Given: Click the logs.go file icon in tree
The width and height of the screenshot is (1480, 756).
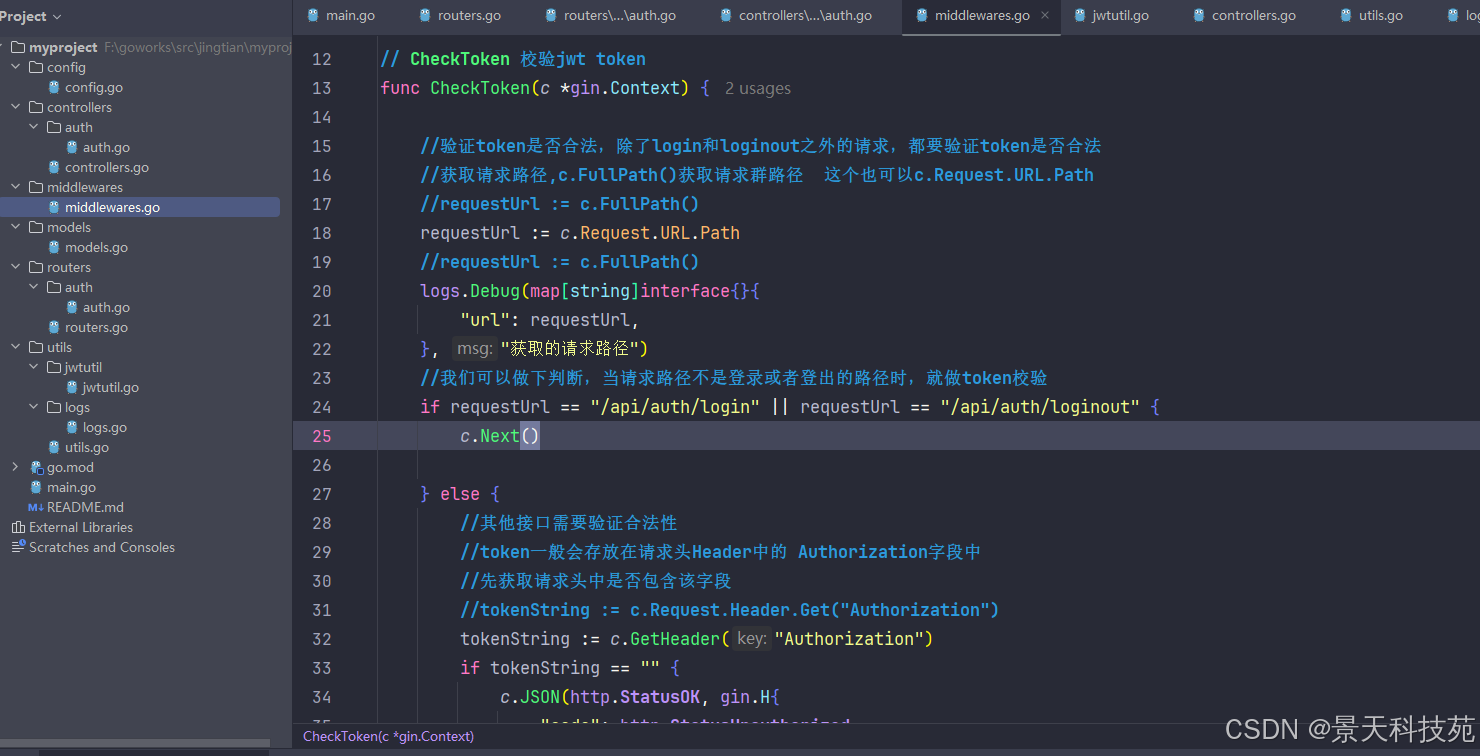Looking at the screenshot, I should 72,427.
